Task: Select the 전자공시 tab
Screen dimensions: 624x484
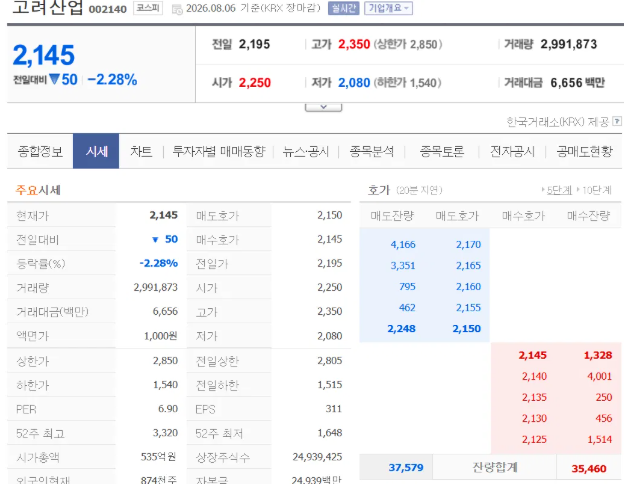Action: 512,151
